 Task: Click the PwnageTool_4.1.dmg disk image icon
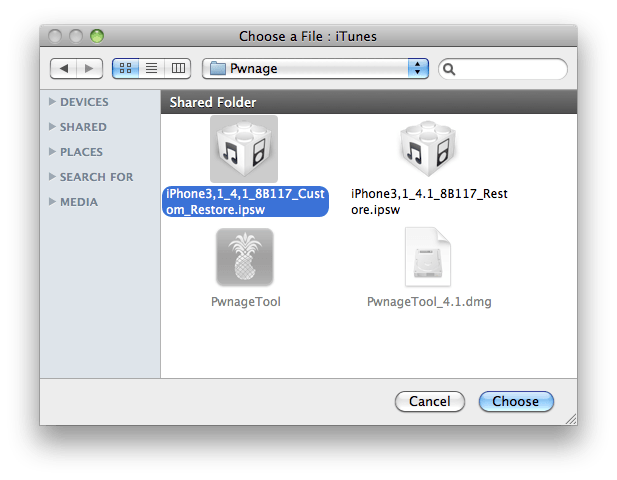429,258
